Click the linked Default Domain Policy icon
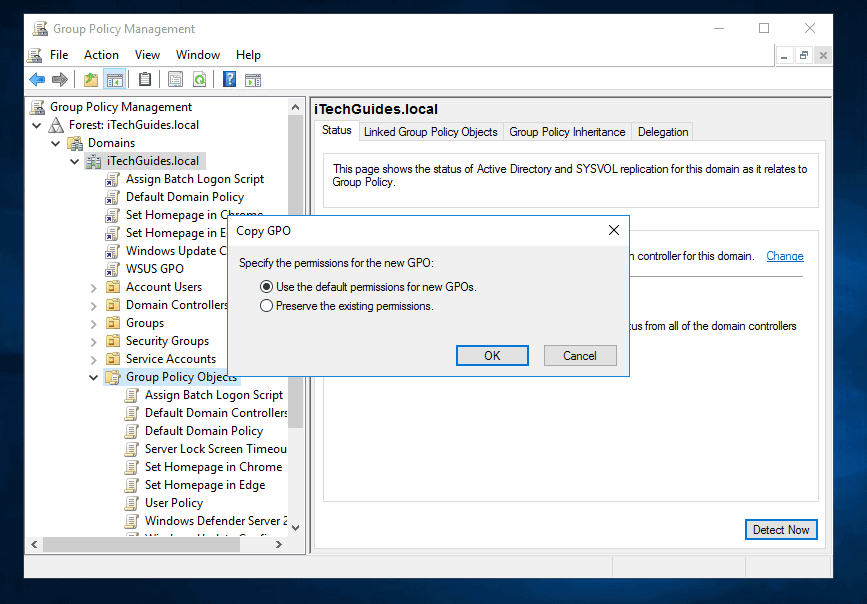Viewport: 867px width, 604px height. tap(113, 197)
